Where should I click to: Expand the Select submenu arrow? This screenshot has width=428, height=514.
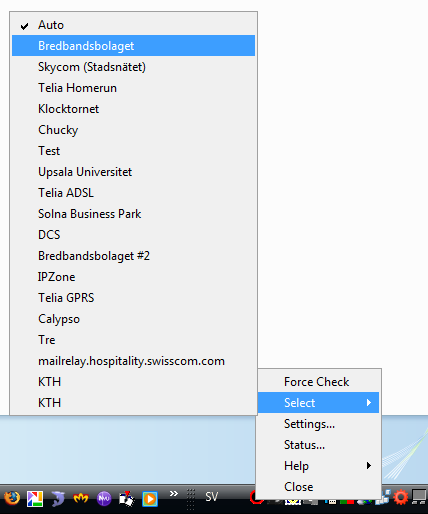(368, 403)
